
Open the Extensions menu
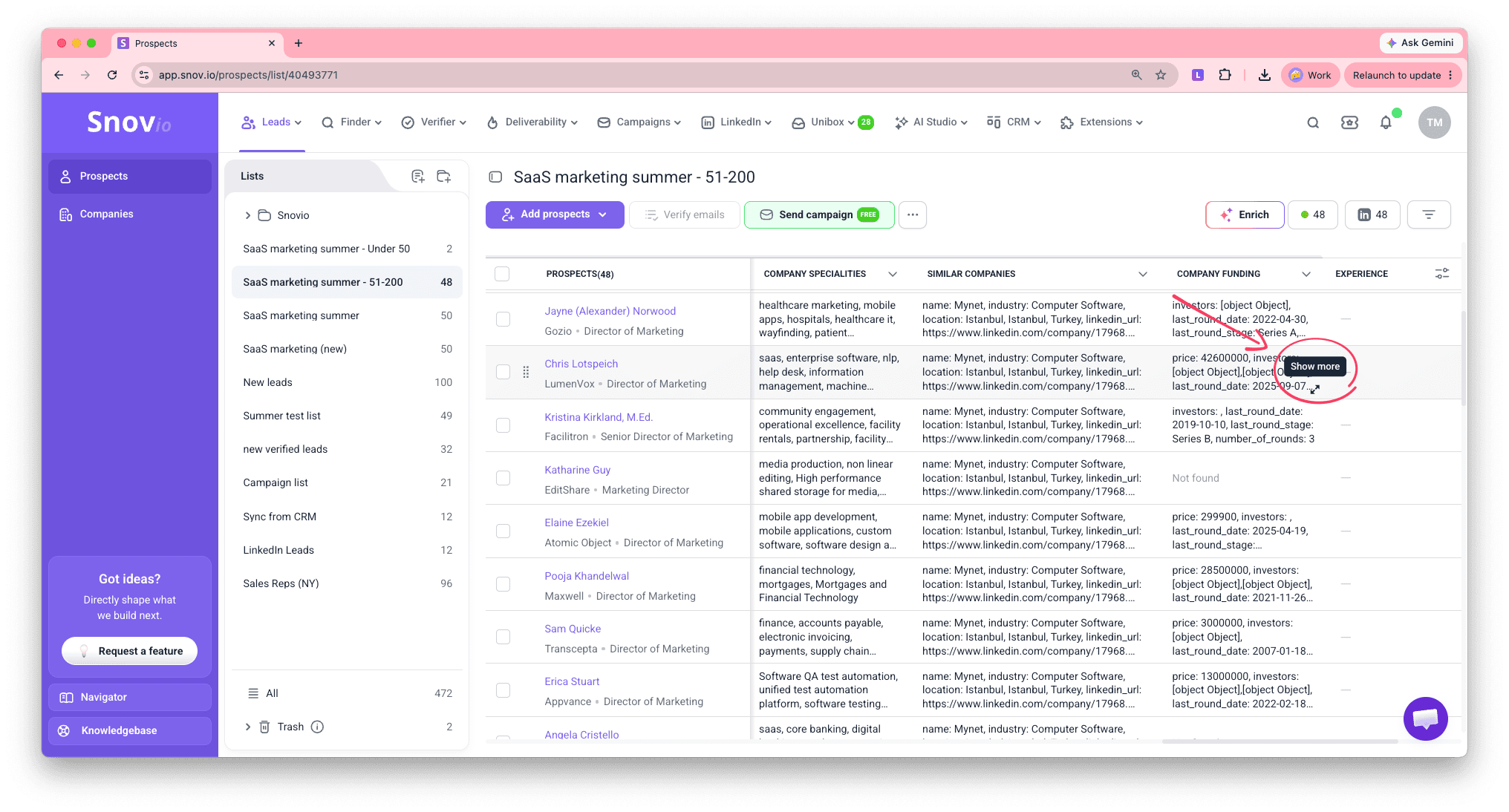coord(1102,122)
